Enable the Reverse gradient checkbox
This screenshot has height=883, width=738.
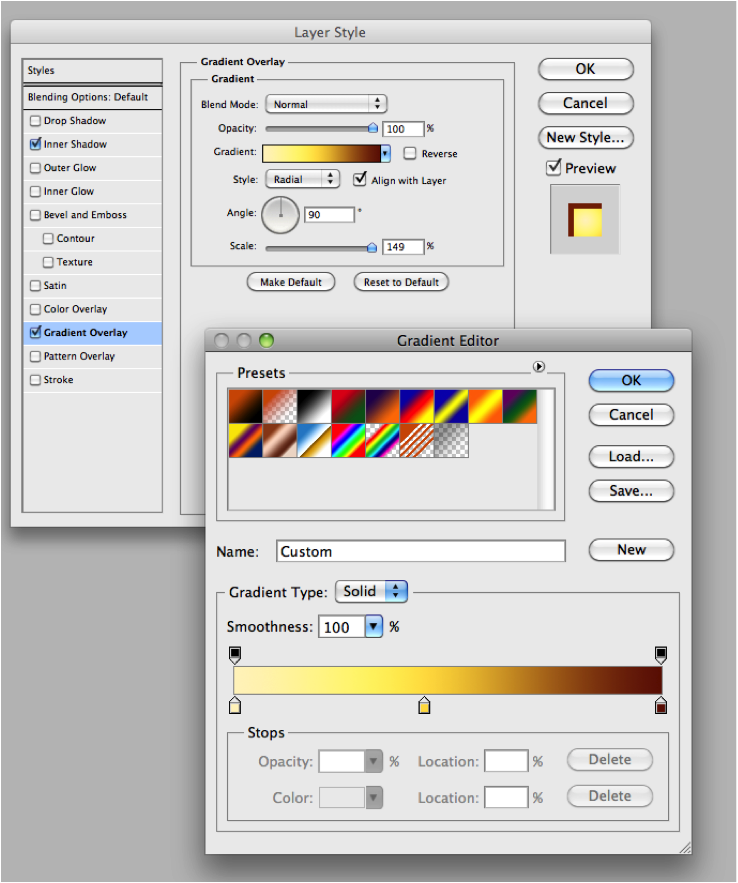pyautogui.click(x=410, y=154)
